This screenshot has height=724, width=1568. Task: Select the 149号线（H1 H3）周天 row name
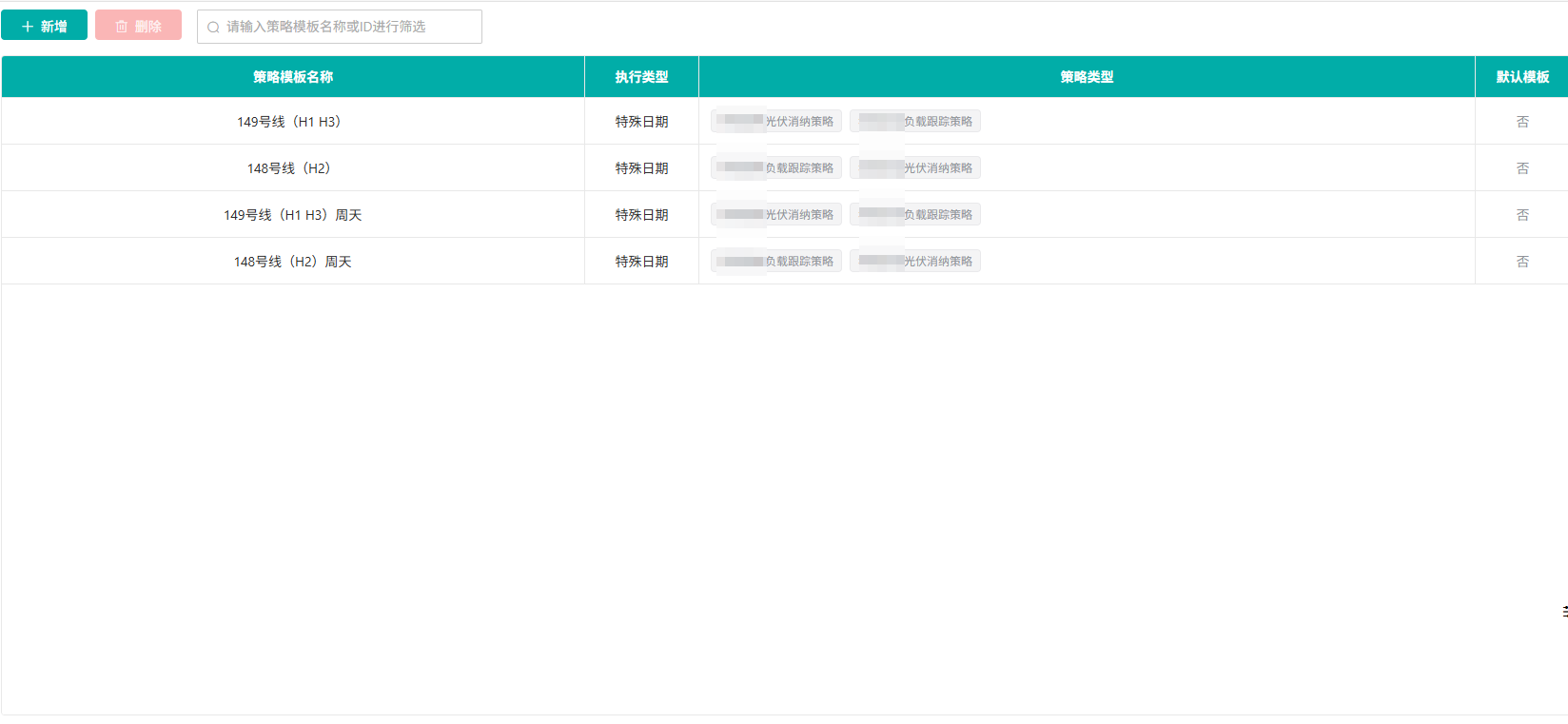(x=292, y=215)
